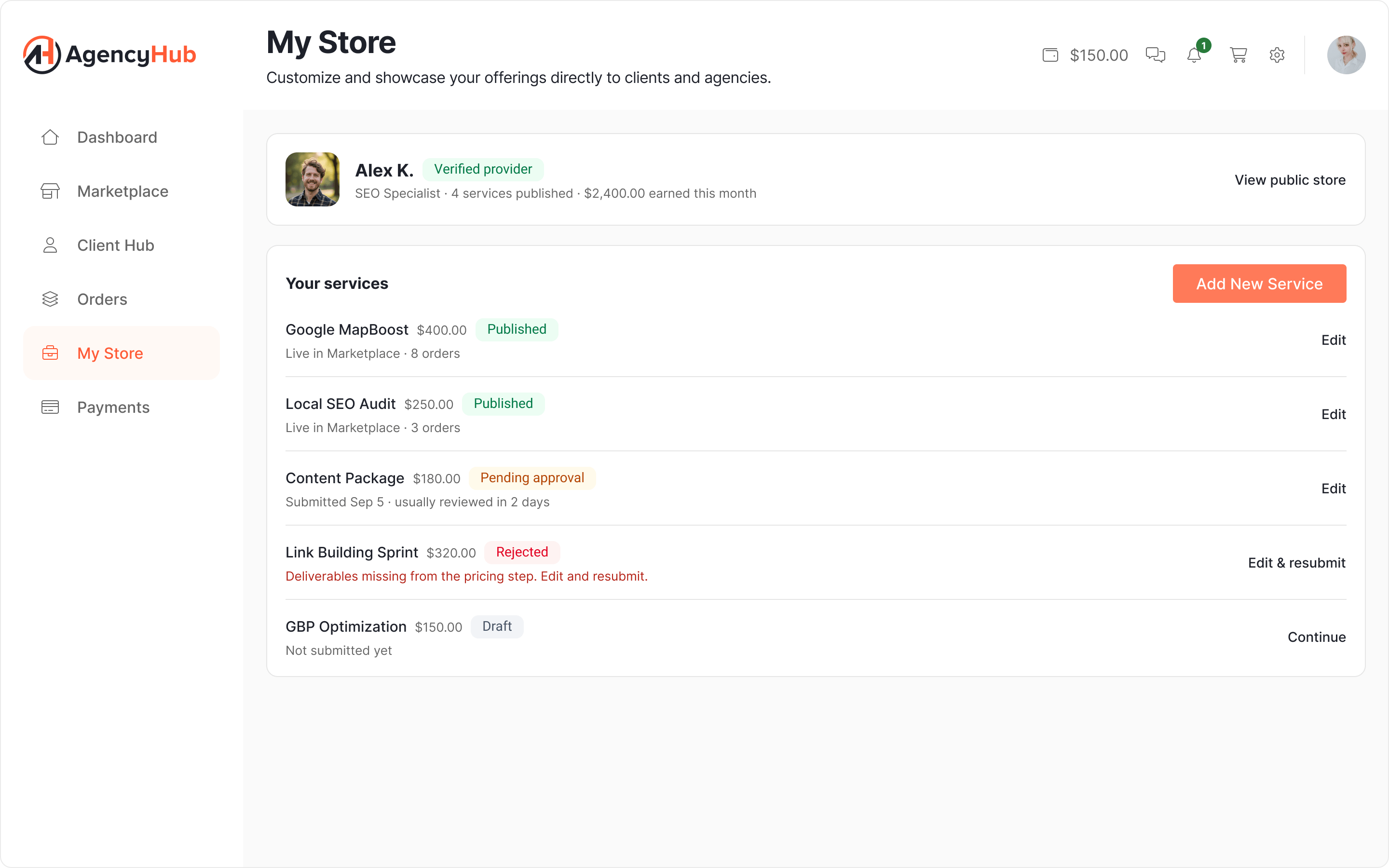Click the Verified provider badge
Image resolution: width=1389 pixels, height=868 pixels.
tap(483, 169)
